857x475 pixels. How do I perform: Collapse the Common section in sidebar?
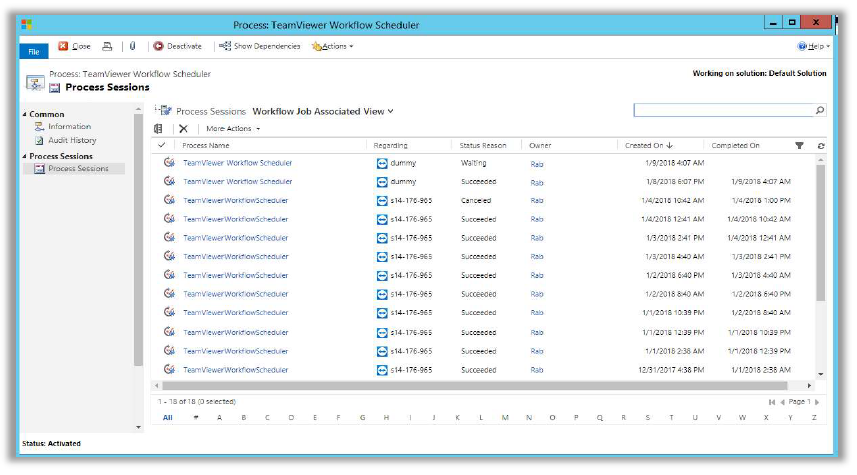[25, 115]
